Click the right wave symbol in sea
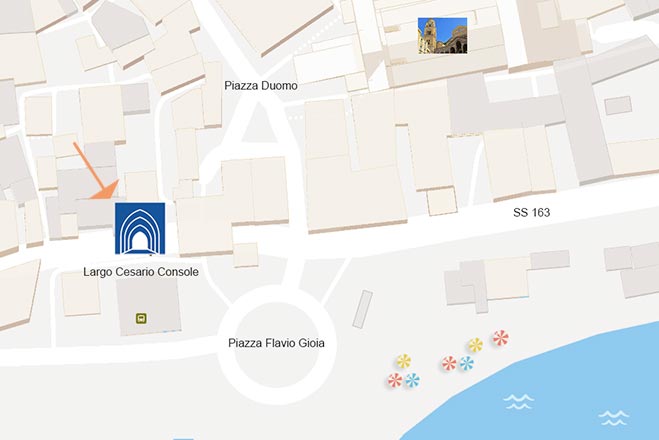659x440 pixels. pos(614,418)
